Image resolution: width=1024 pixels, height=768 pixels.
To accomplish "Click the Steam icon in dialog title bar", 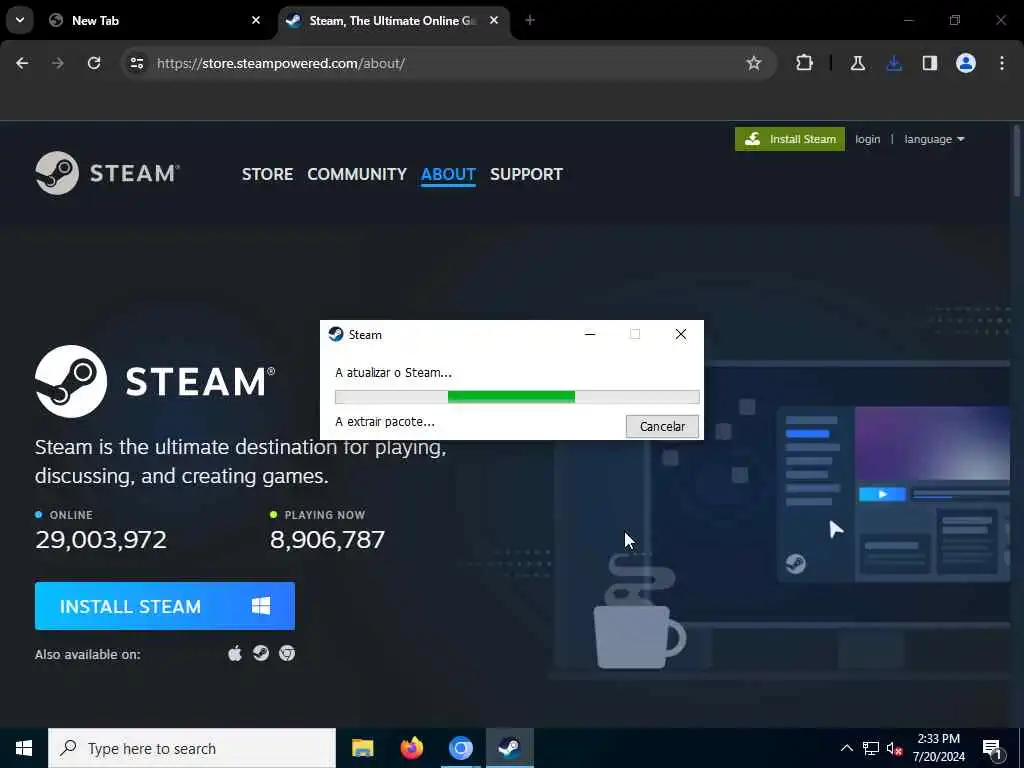I will [x=336, y=334].
